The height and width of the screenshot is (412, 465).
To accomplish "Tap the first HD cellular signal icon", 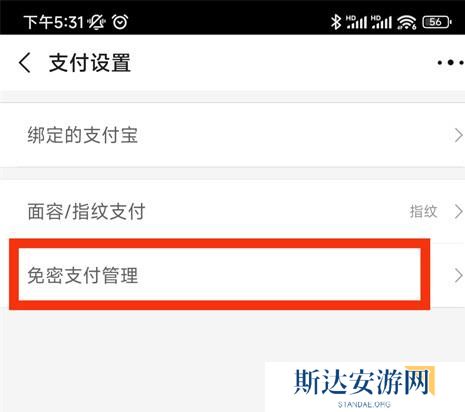I will pyautogui.click(x=356, y=22).
